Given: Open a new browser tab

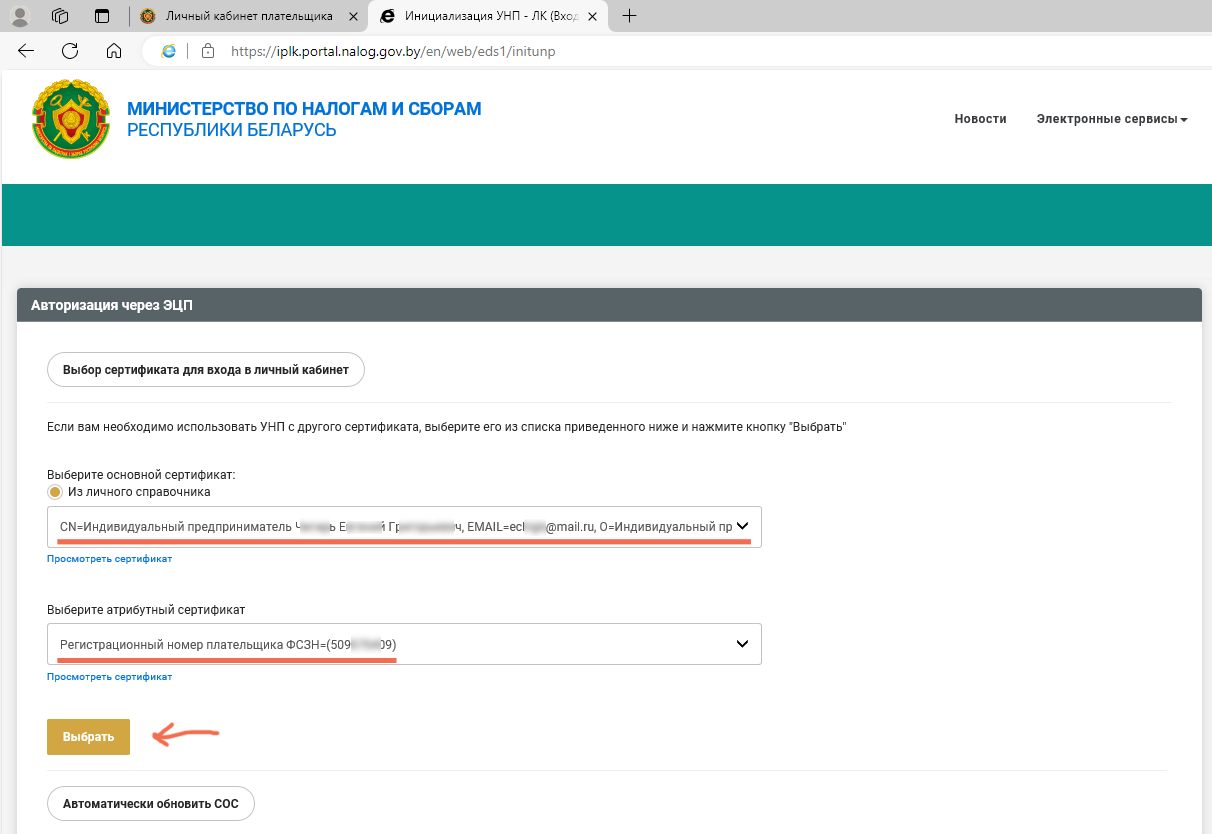Looking at the screenshot, I should (x=629, y=16).
